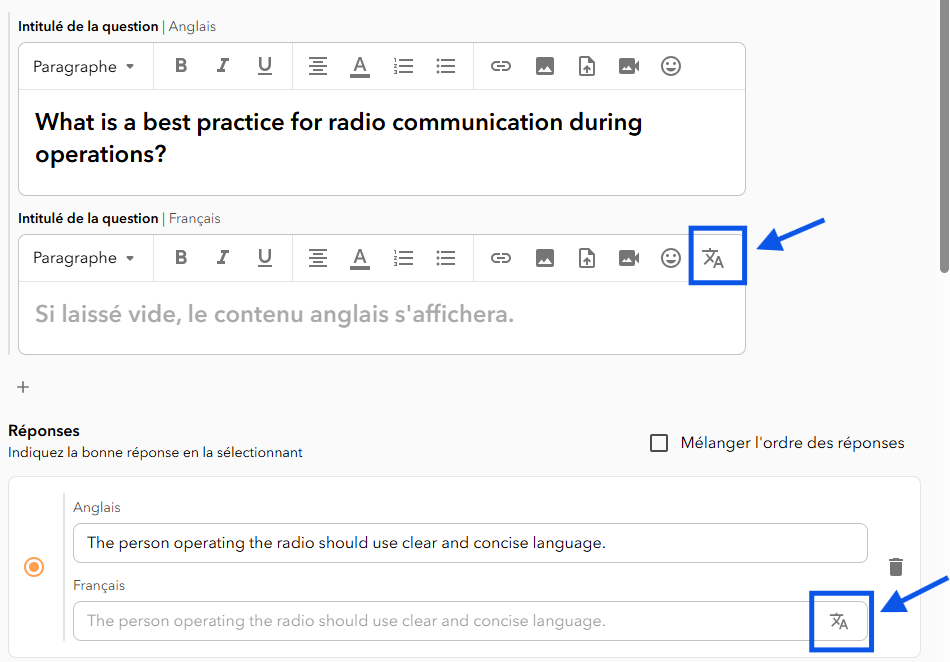Edit the English question text area
Image resolution: width=950 pixels, height=662 pixels.
click(x=382, y=142)
